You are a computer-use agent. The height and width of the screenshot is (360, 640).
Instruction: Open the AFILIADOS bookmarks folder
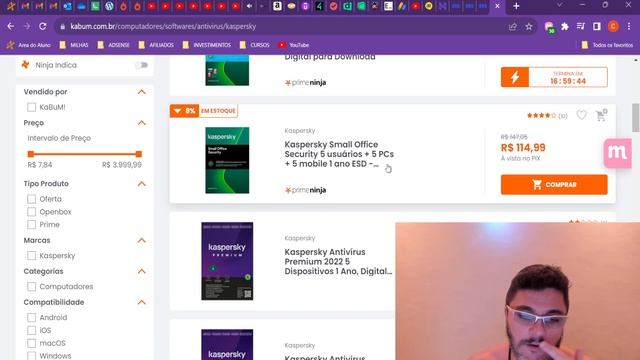click(156, 45)
